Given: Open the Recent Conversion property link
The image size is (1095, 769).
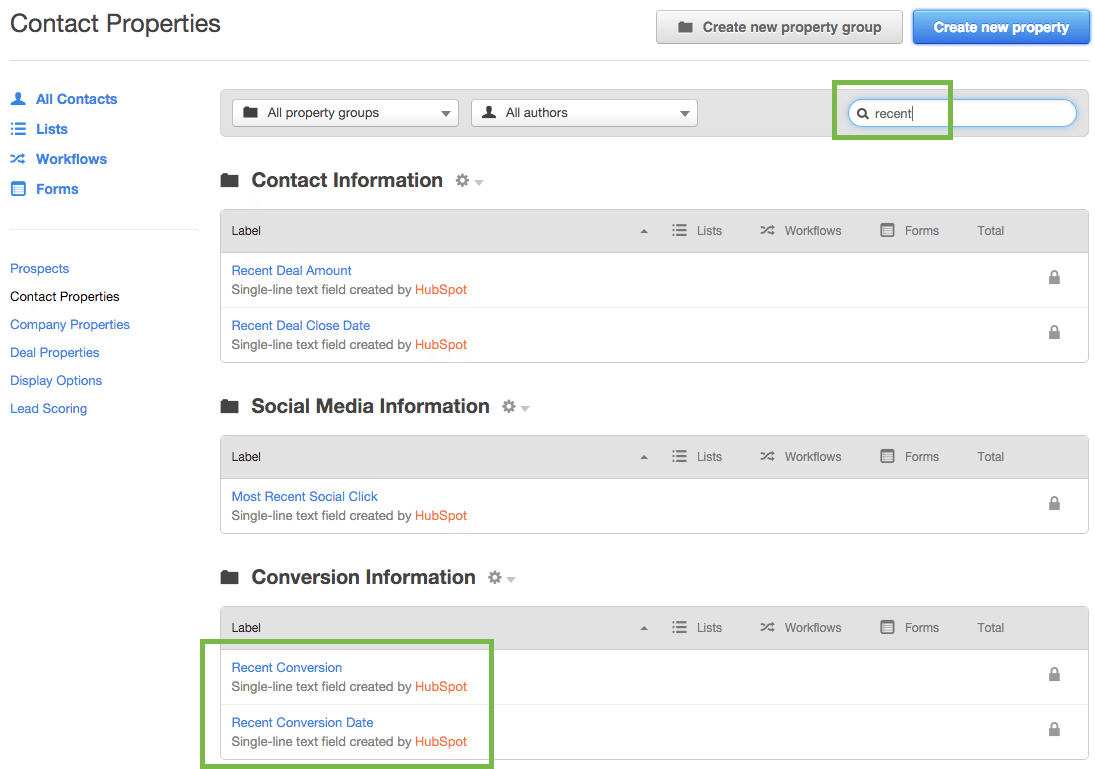Looking at the screenshot, I should (x=286, y=667).
